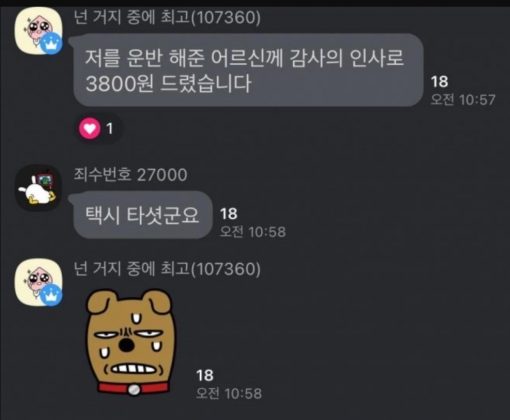The height and width of the screenshot is (420, 510).
Task: Tap the 오전 10:57 timestamp
Action: tap(463, 100)
